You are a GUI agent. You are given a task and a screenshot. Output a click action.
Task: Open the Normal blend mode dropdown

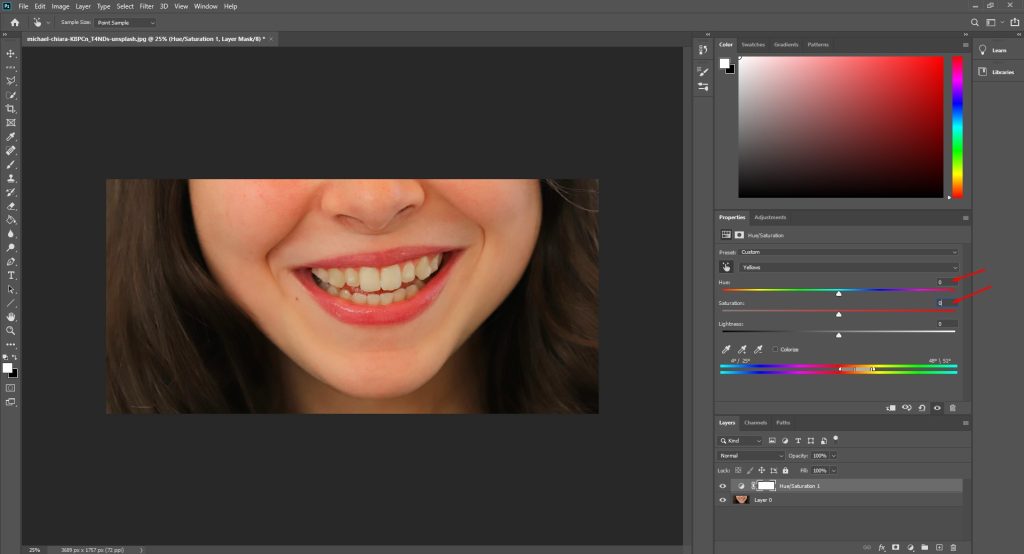coord(752,455)
